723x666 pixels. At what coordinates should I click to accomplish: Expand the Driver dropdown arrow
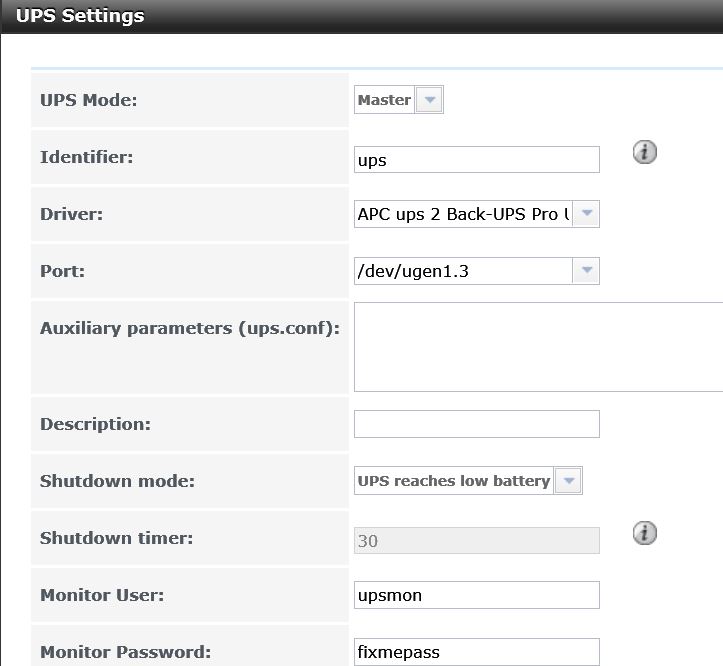tap(586, 214)
